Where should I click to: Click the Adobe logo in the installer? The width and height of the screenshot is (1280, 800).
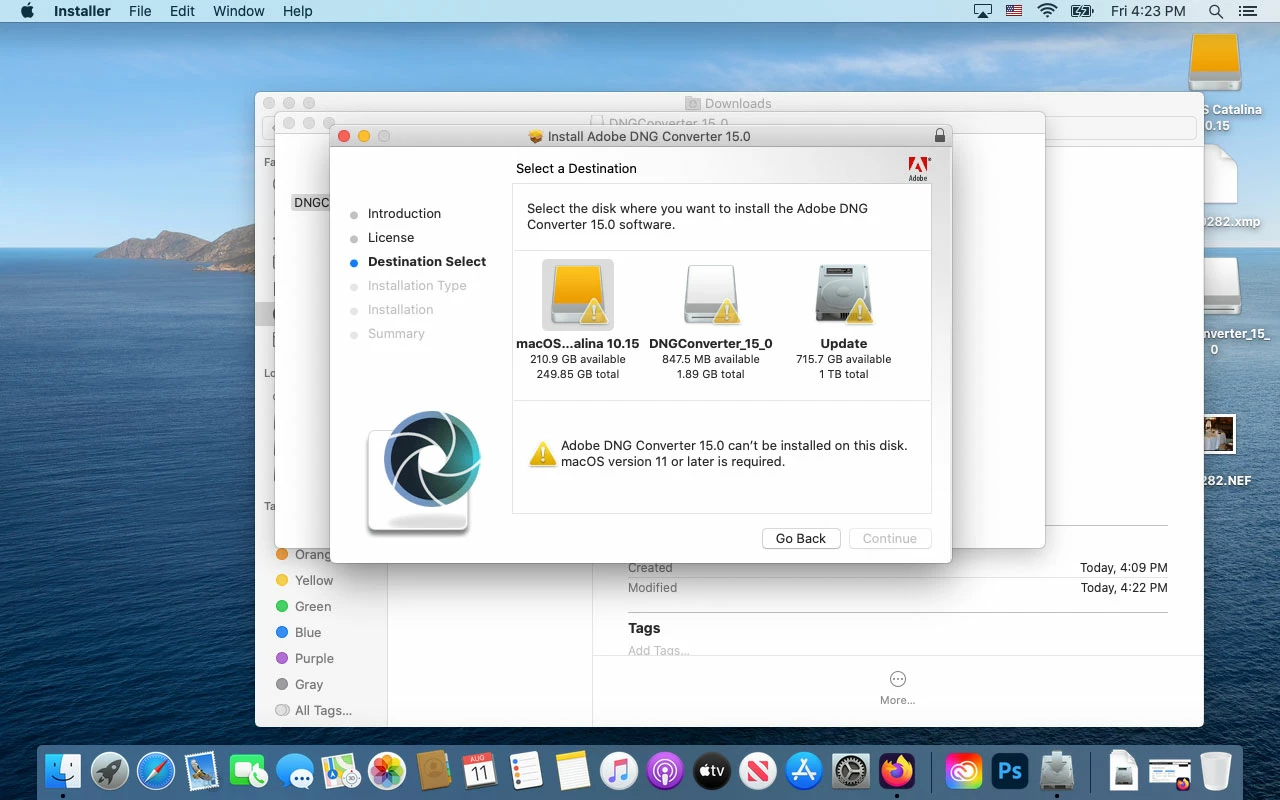(x=918, y=169)
